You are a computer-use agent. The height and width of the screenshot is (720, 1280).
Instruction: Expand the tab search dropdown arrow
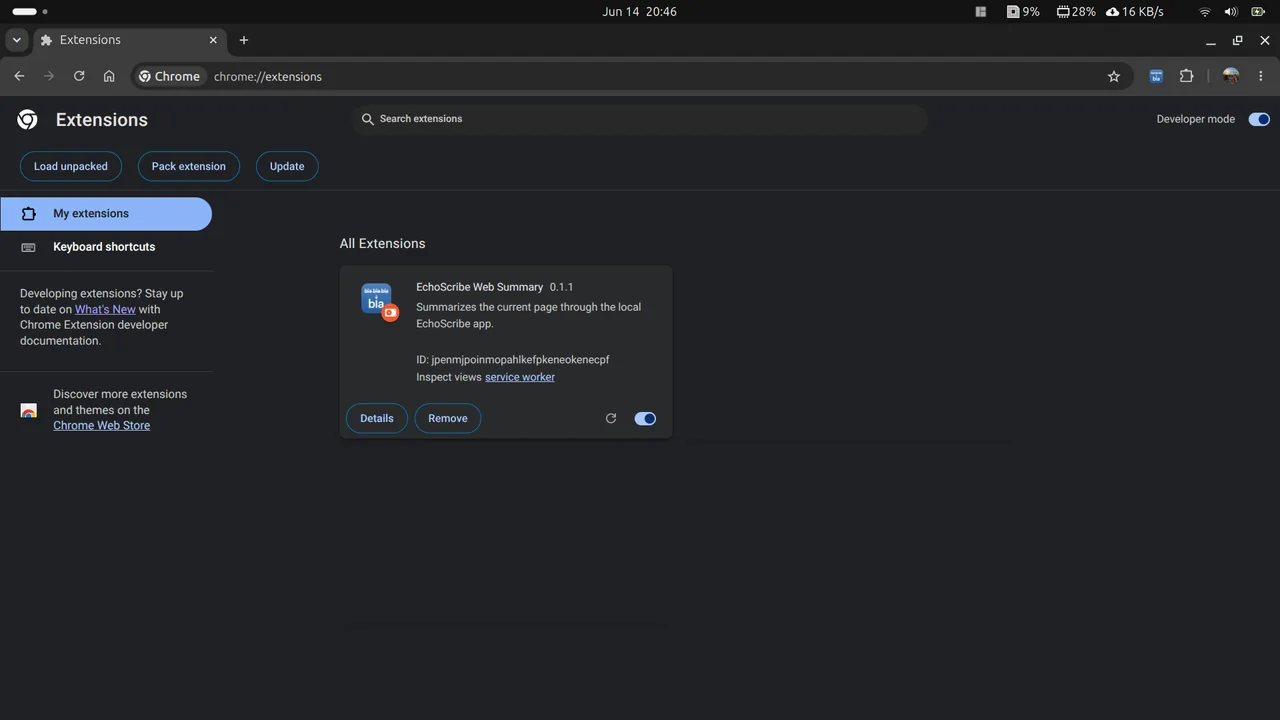[17, 40]
